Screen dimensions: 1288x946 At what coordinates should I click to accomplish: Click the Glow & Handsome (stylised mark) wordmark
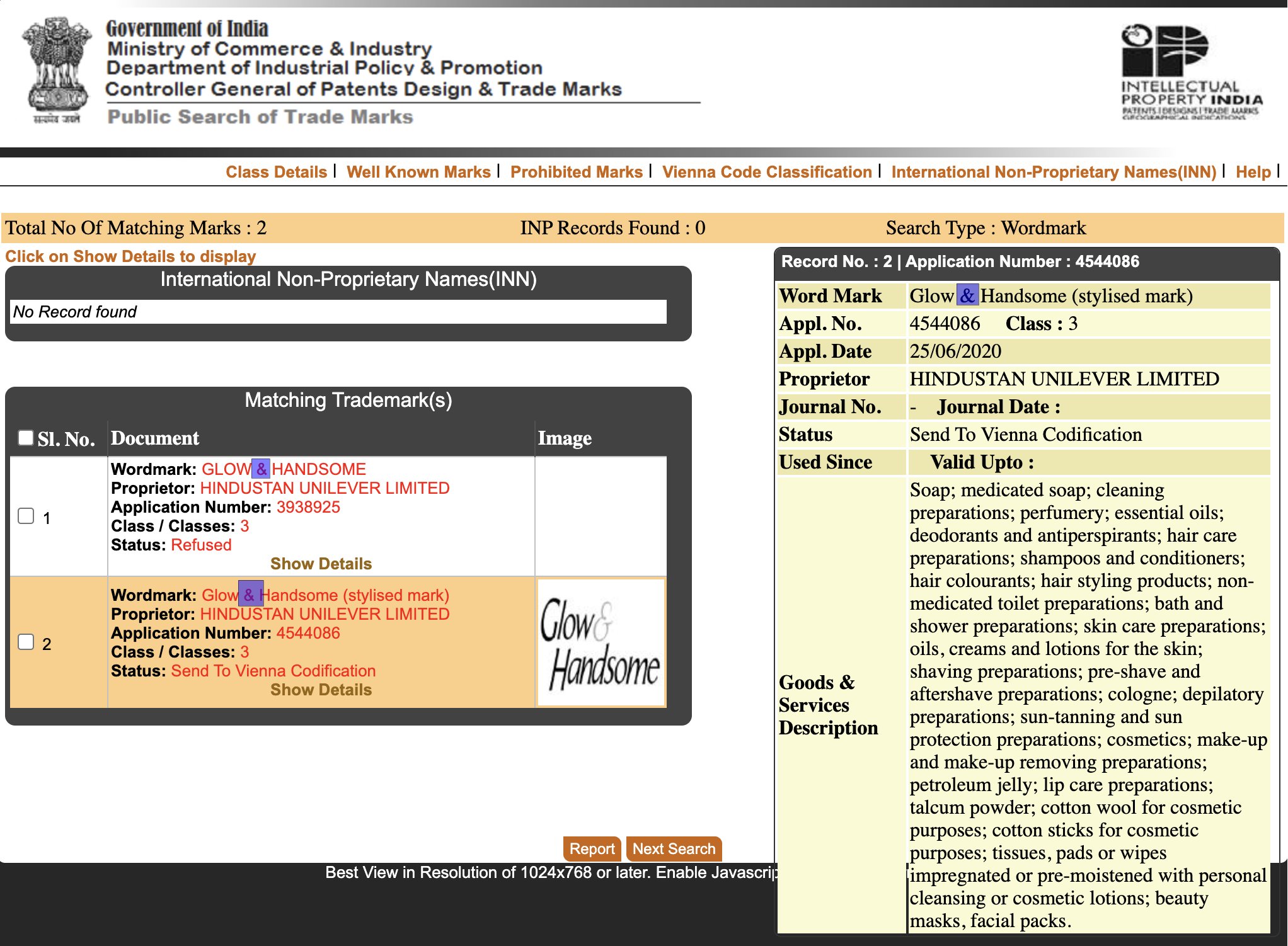coord(325,595)
